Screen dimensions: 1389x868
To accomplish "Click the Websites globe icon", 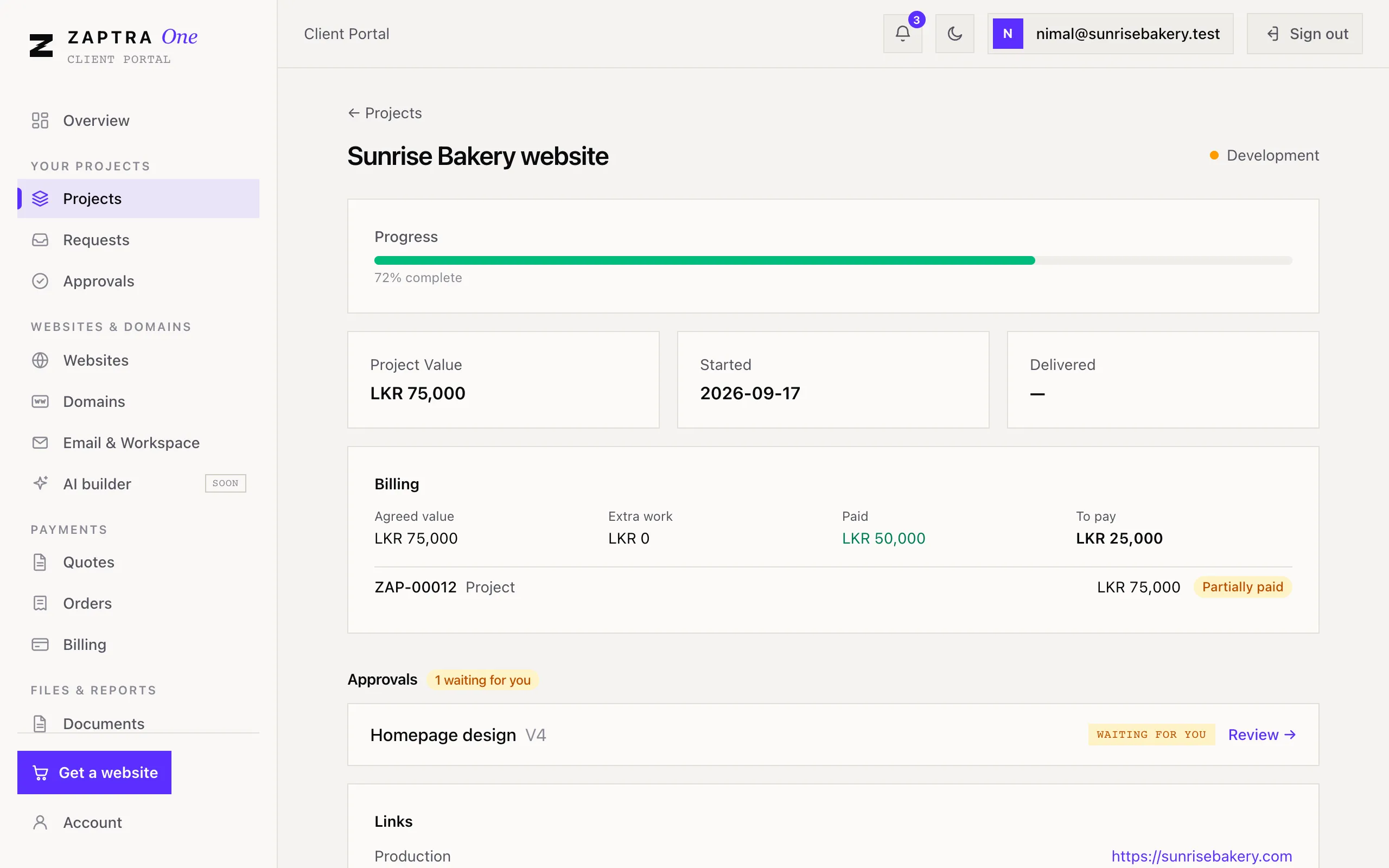I will pos(40,361).
